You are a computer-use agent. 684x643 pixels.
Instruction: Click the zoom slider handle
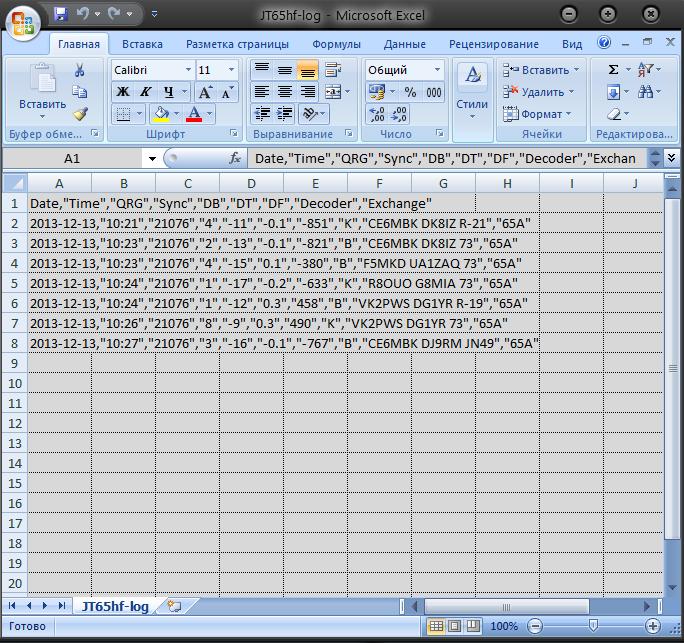[x=593, y=626]
